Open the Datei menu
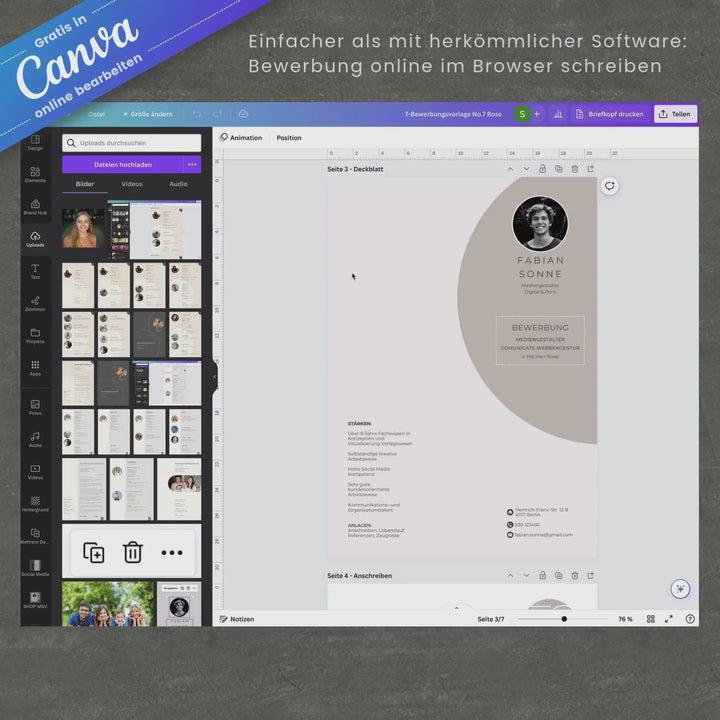The image size is (720, 720). click(x=96, y=114)
